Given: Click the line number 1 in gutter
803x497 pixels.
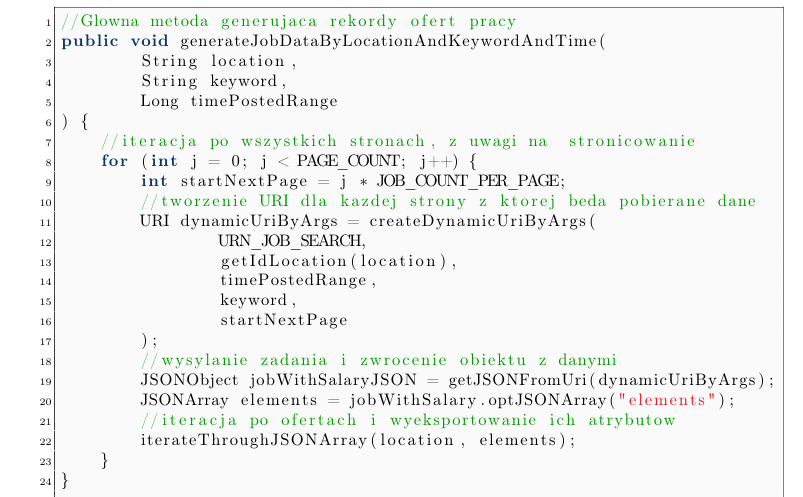Looking at the screenshot, I should click(x=48, y=23).
